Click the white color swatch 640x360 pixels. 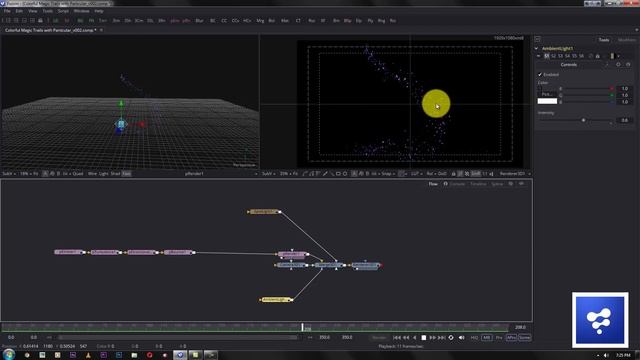coord(547,101)
